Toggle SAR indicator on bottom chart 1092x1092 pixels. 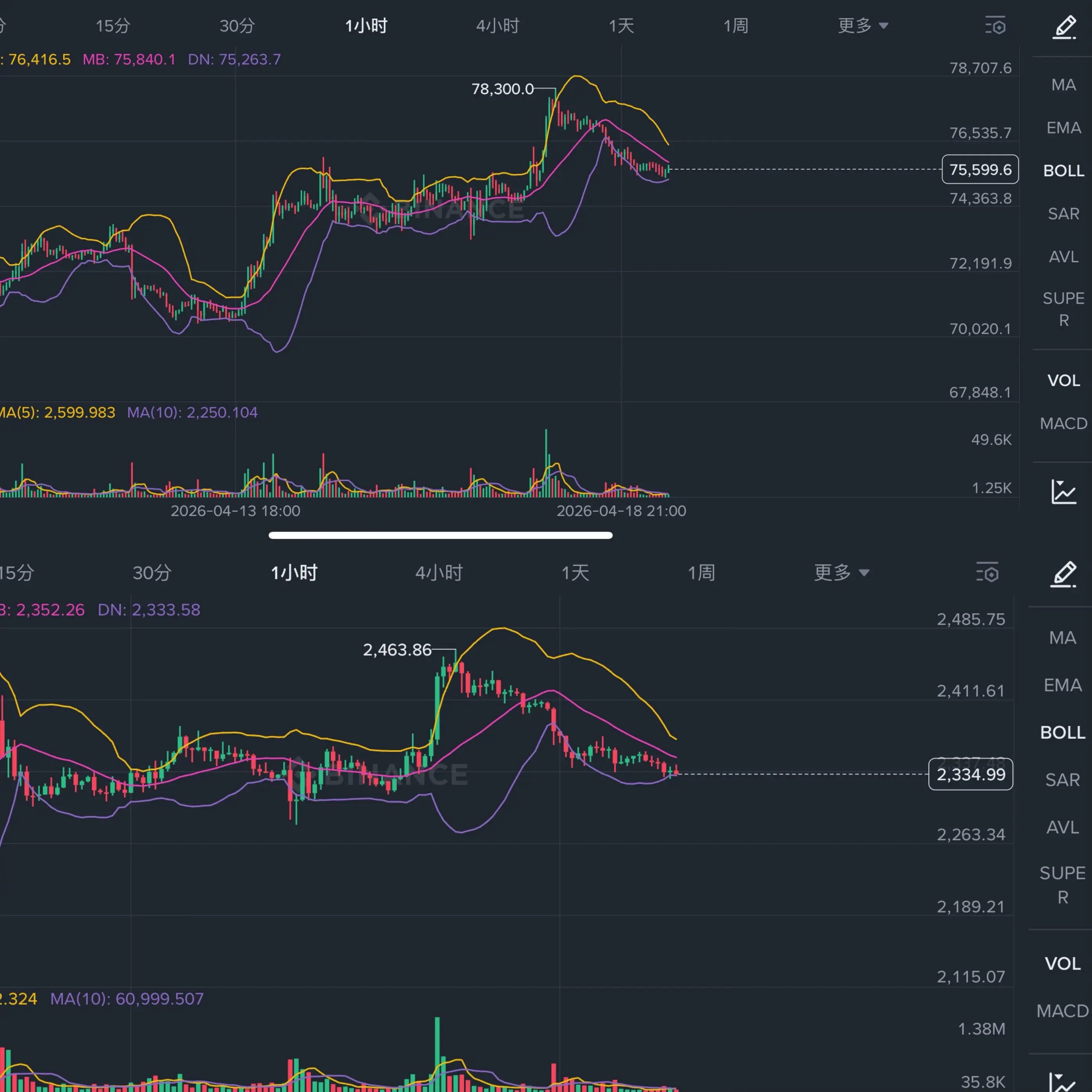tap(1062, 780)
